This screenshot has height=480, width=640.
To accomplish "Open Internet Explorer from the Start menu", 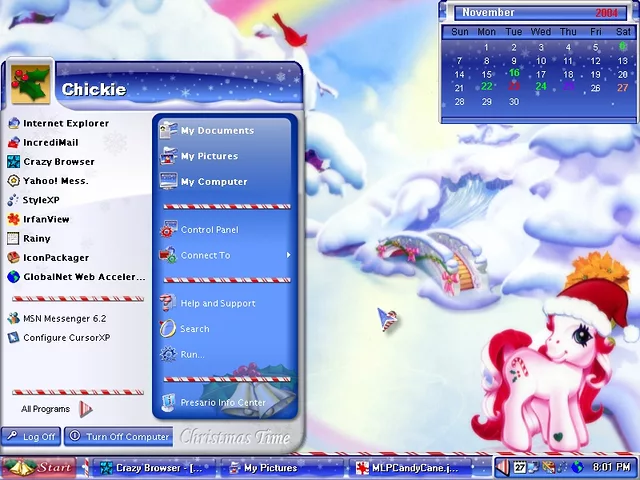I will (x=58, y=123).
